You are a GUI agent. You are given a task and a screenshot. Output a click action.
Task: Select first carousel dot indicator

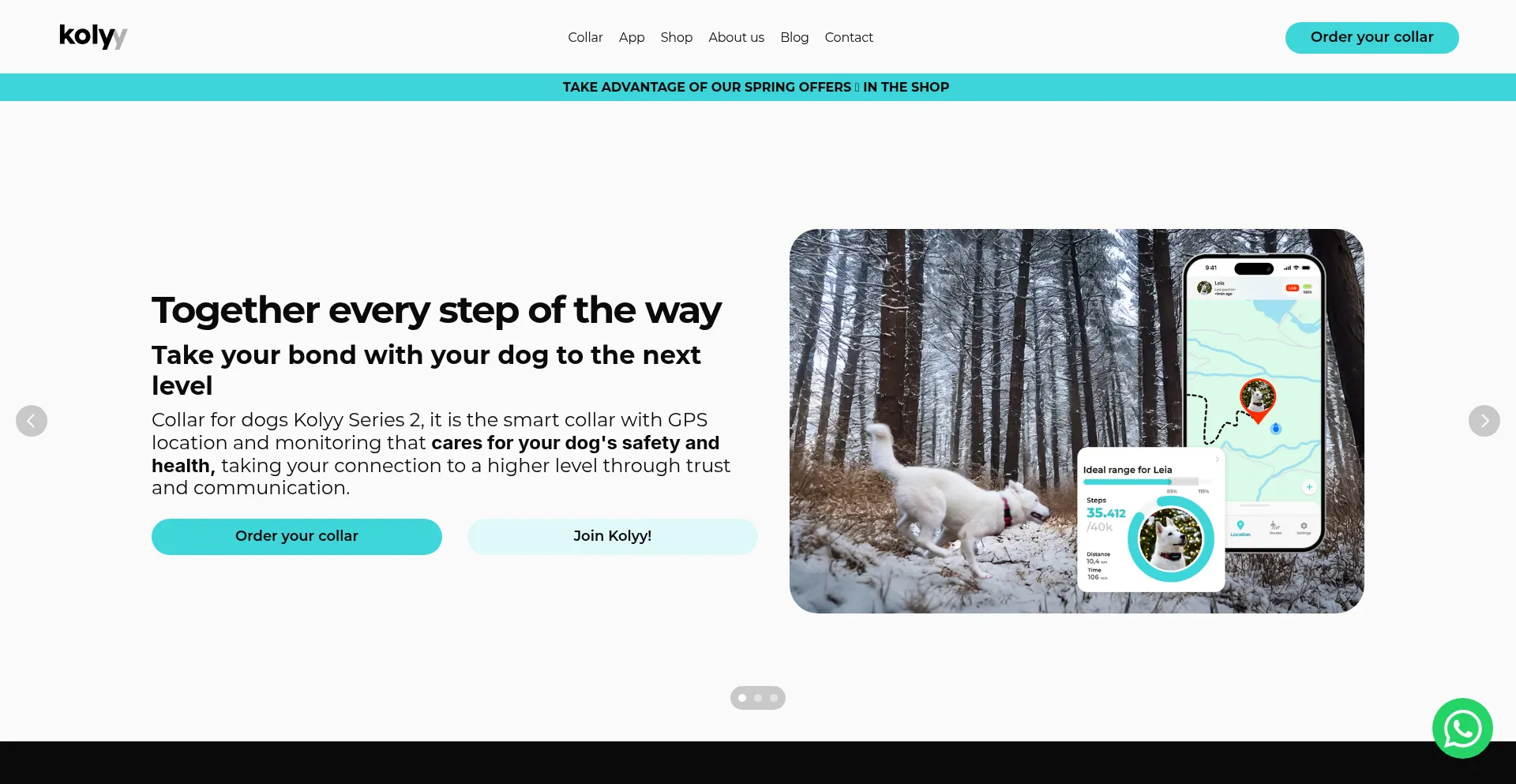(x=742, y=698)
